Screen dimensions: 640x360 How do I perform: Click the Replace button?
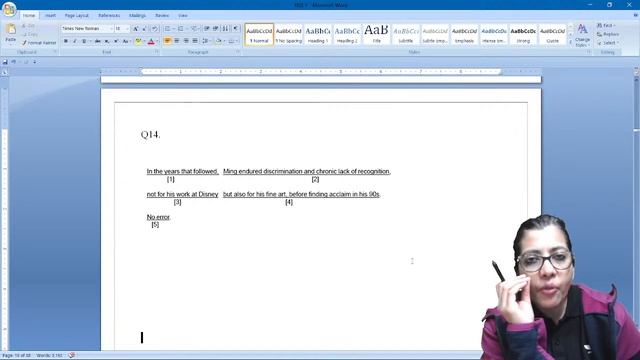tap(608, 34)
